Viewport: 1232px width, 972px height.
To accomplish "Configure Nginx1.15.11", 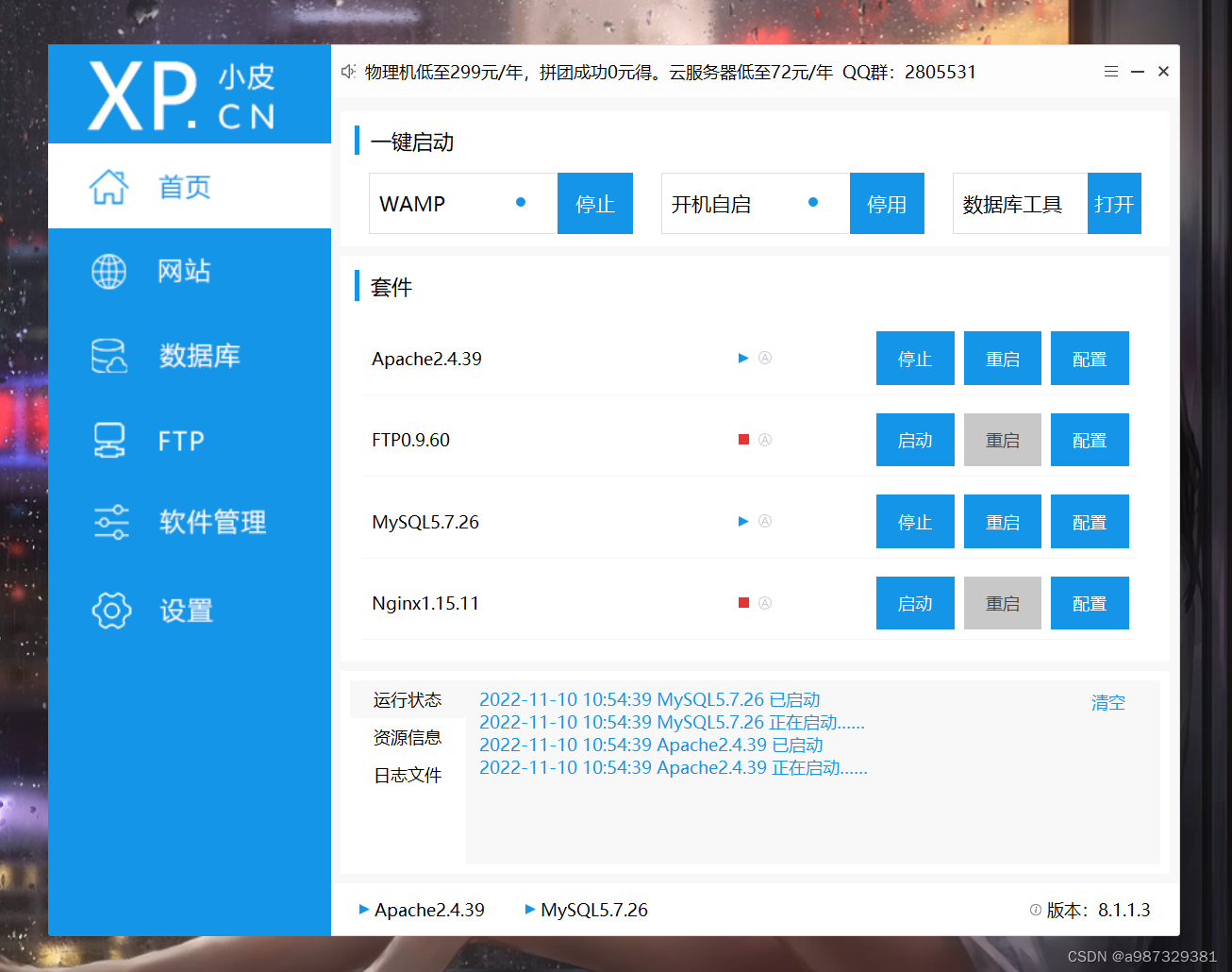I will point(1090,603).
